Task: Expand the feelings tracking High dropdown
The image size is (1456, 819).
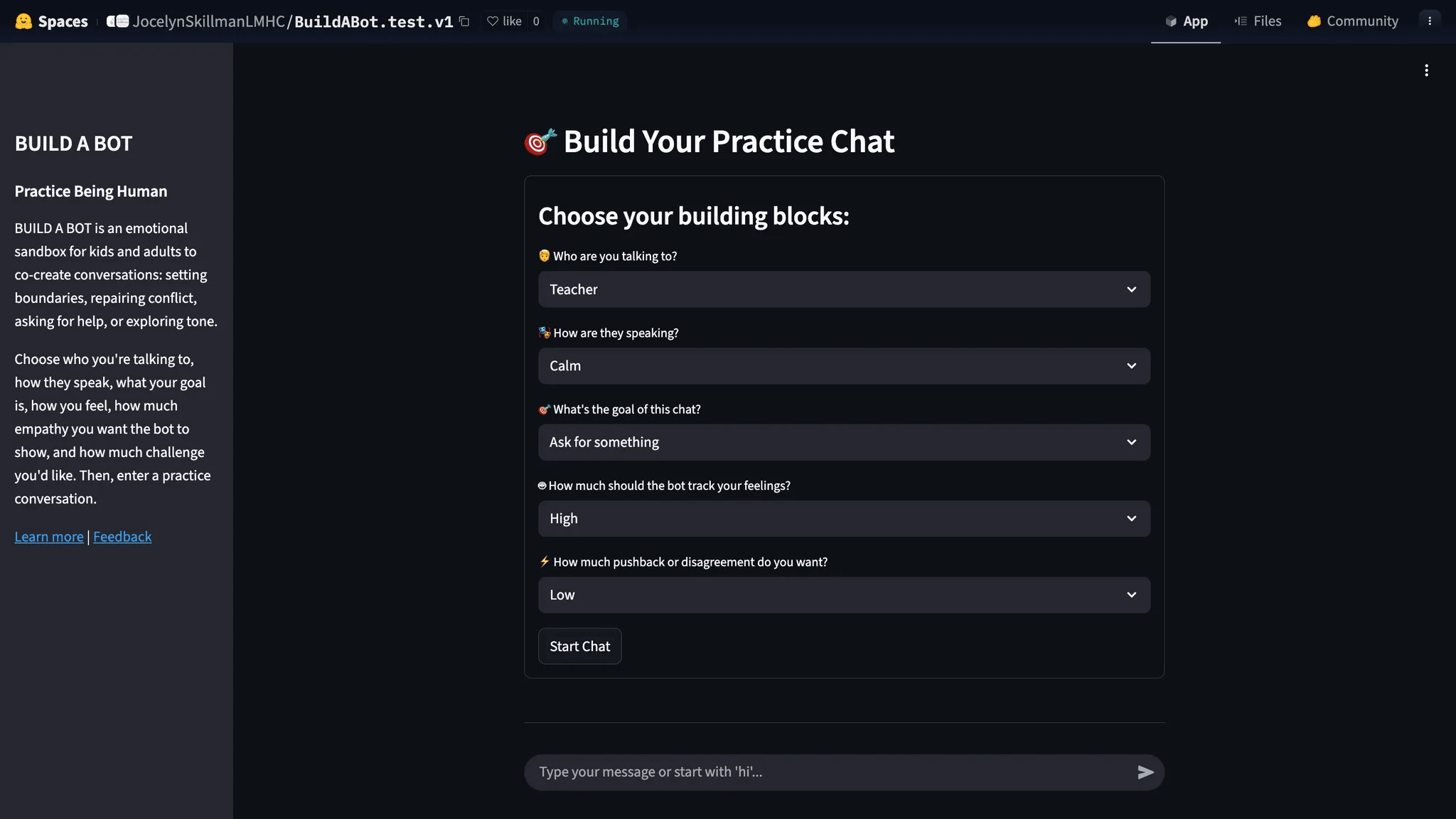Action: point(844,519)
